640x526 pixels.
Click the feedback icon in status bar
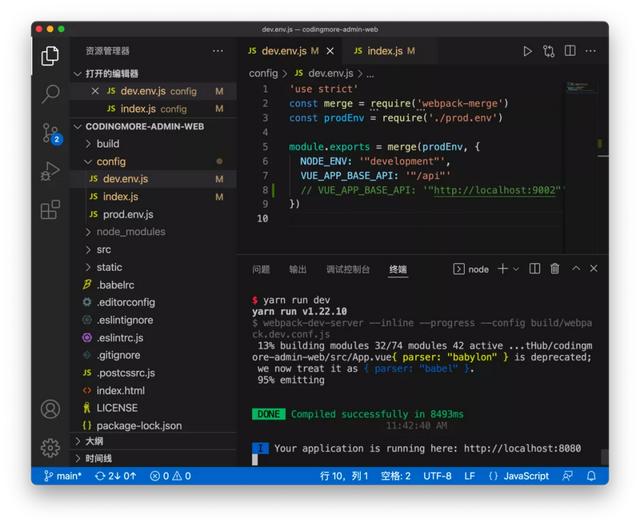click(567, 476)
